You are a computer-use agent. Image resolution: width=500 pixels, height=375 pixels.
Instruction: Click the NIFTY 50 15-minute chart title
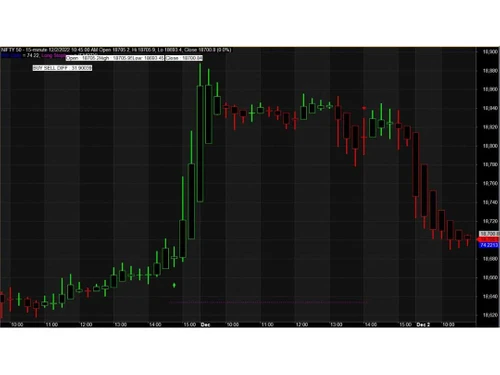(116, 50)
